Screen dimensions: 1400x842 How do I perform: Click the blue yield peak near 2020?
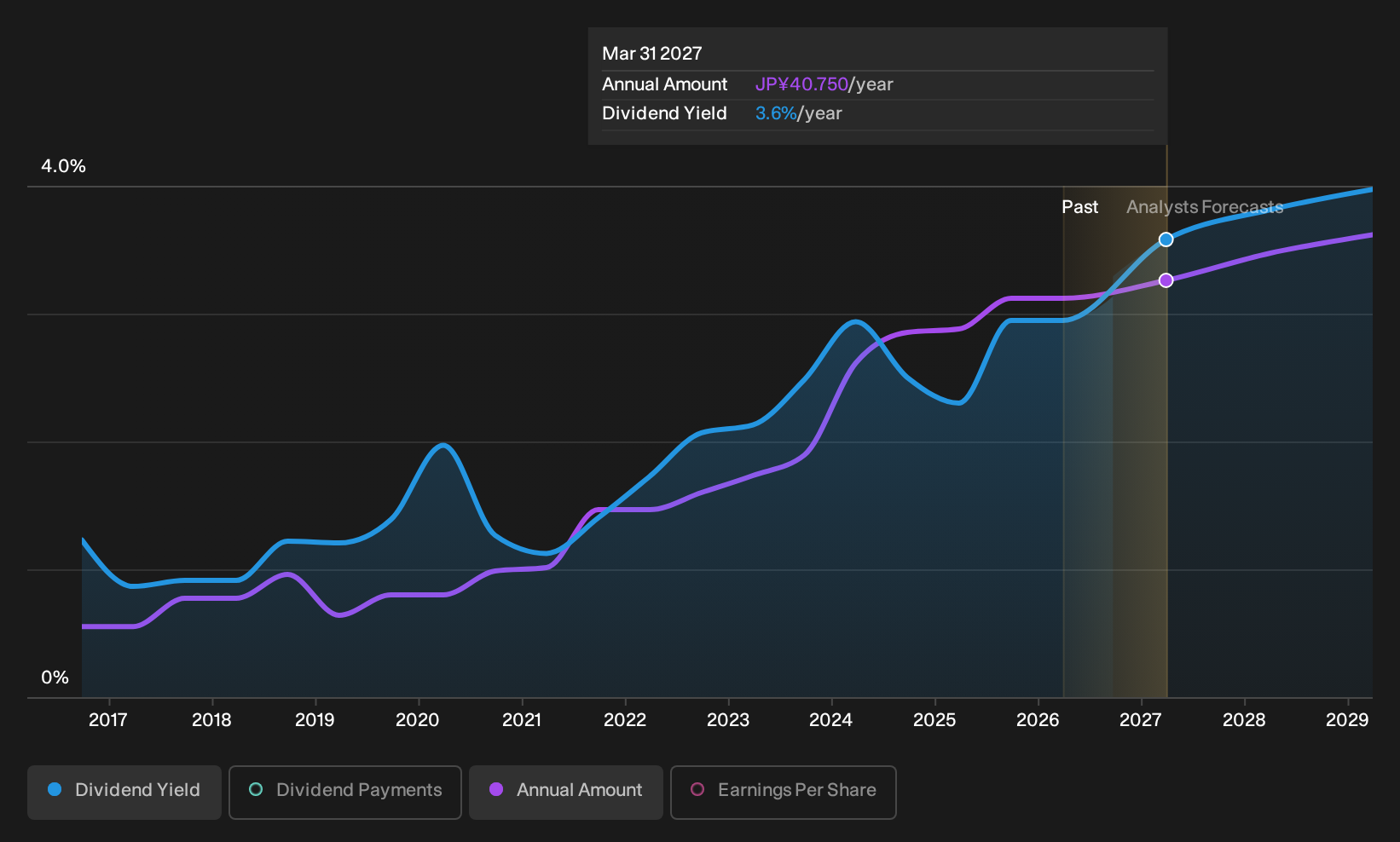[443, 446]
